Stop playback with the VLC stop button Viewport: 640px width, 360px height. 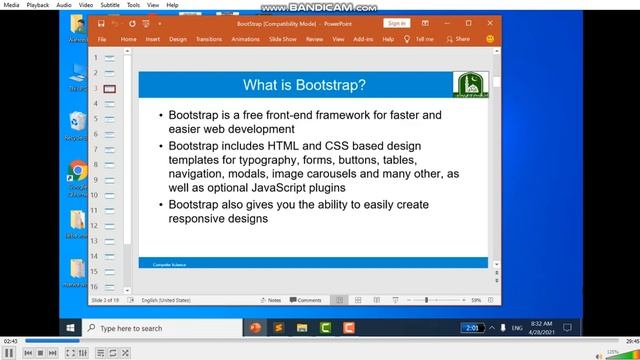tap(40, 353)
